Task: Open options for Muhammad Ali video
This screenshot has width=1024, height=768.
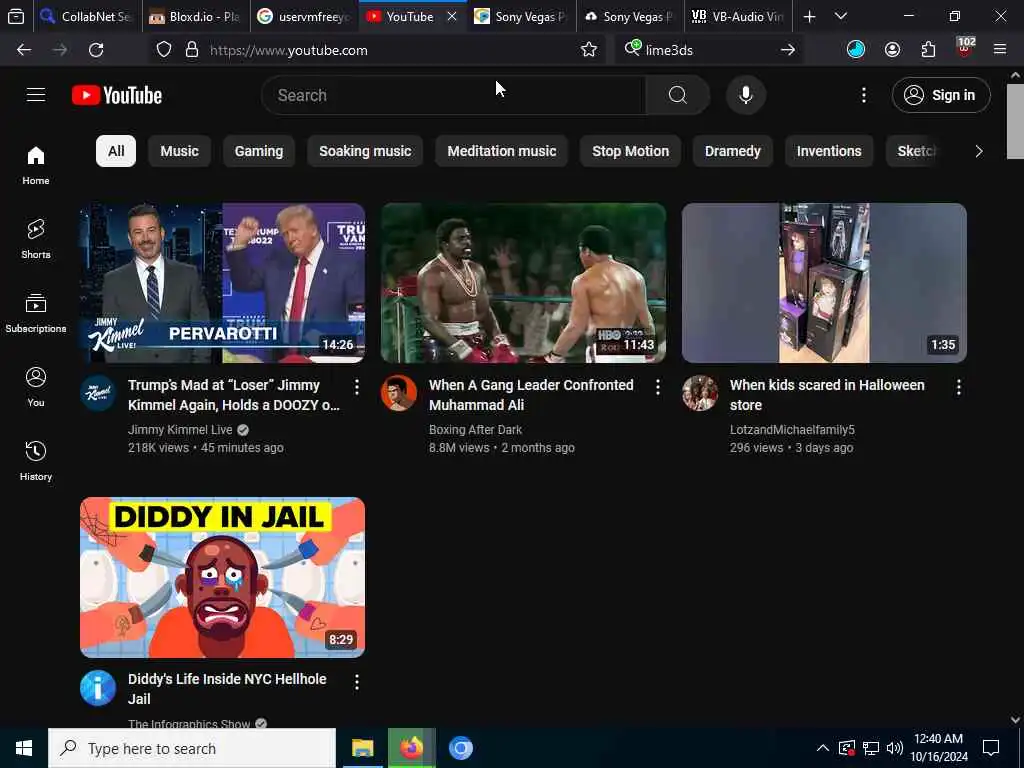Action: pyautogui.click(x=658, y=387)
